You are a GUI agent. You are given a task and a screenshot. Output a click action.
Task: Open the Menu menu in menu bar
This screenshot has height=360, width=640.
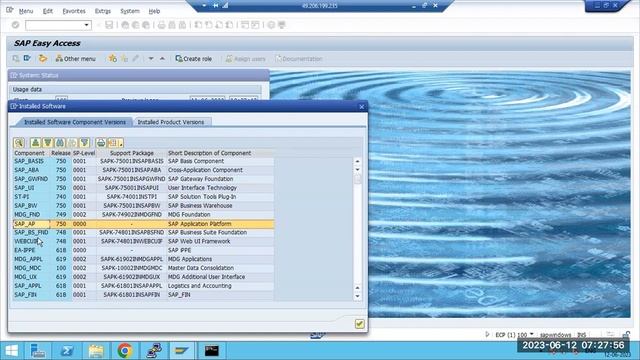(x=26, y=11)
